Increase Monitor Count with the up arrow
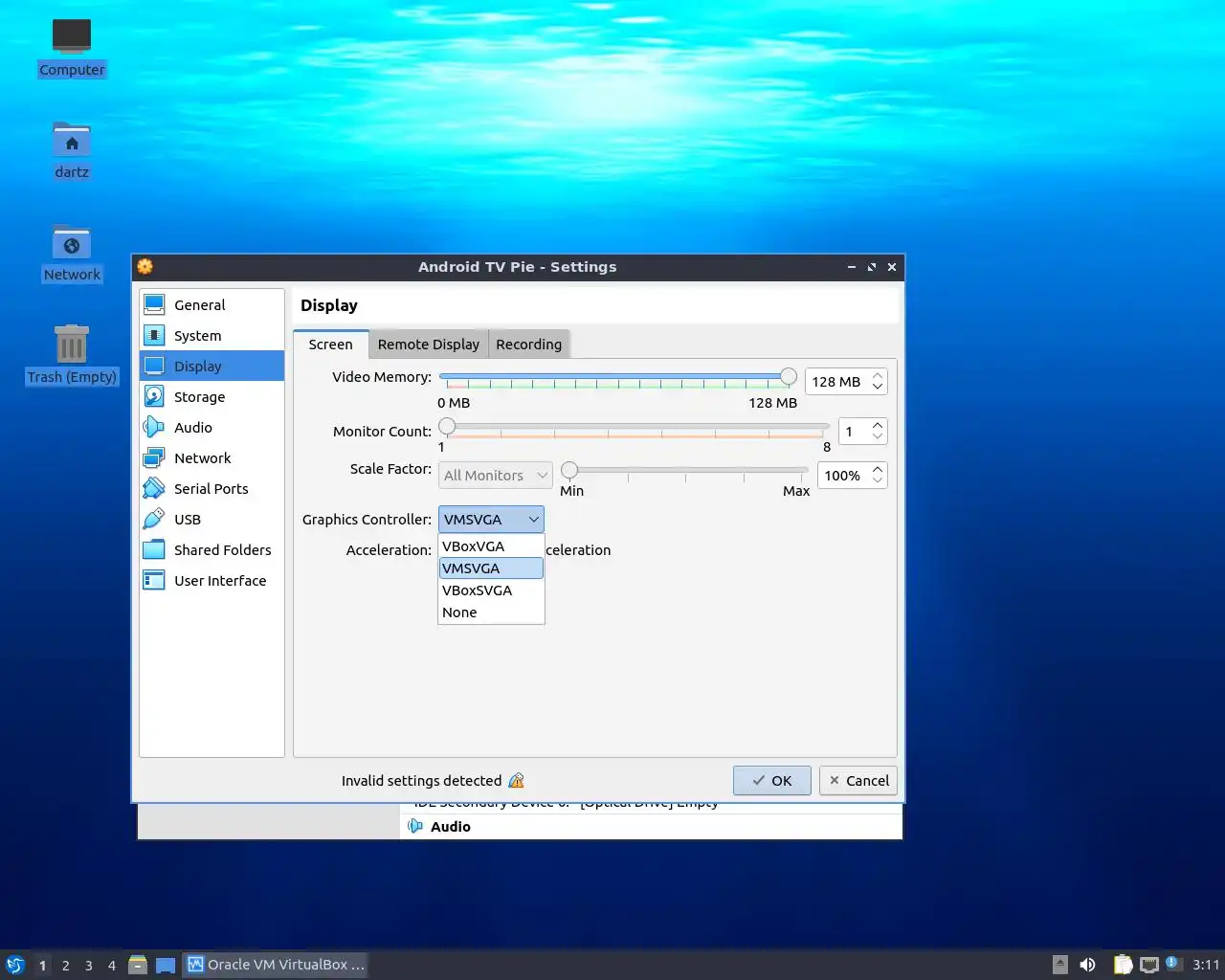 [878, 425]
